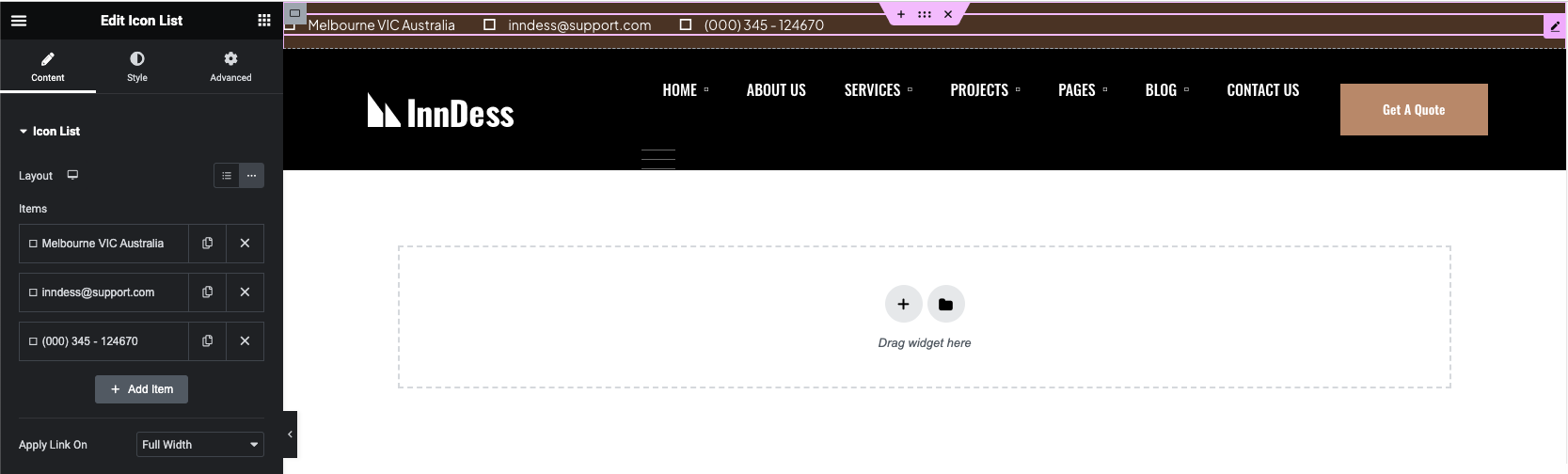1568x474 pixels.
Task: Select the inline layout option
Action: 251,176
